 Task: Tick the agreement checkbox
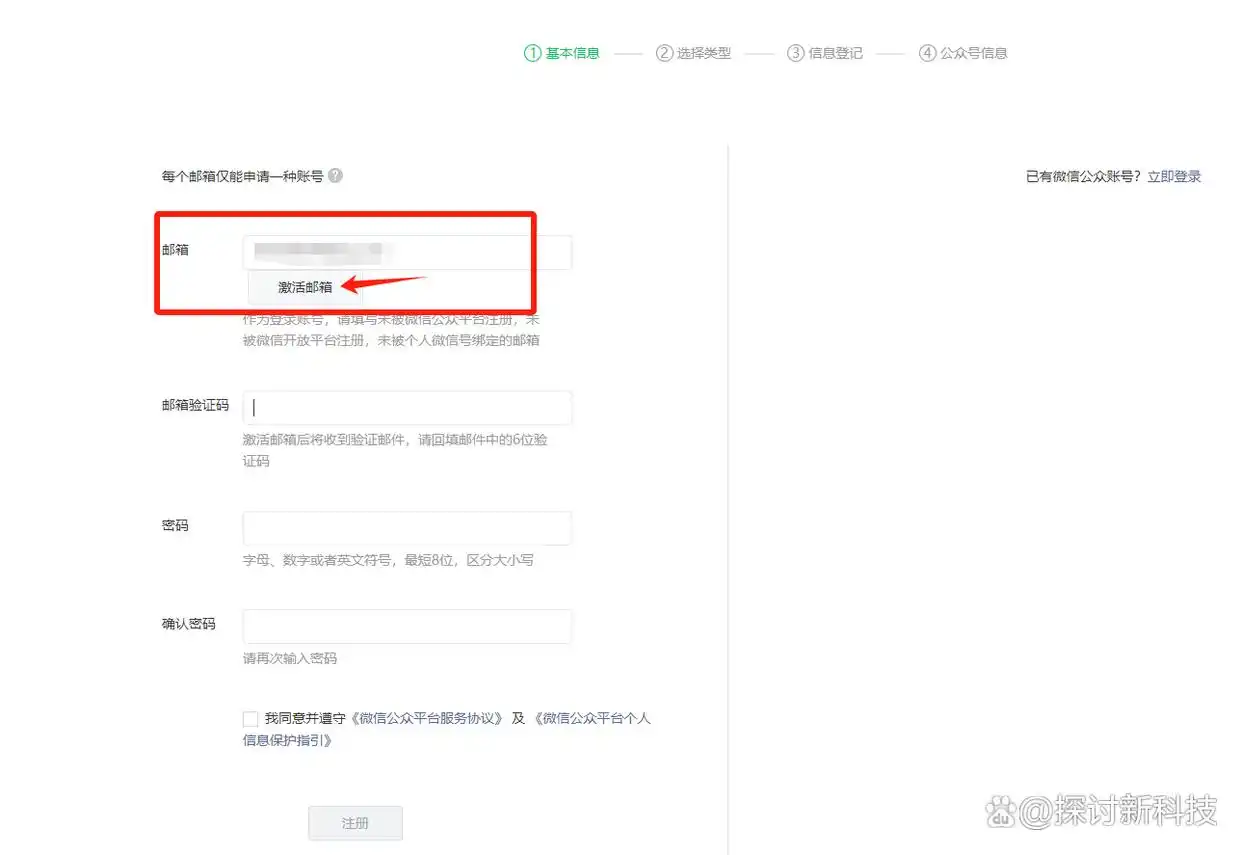click(x=250, y=719)
